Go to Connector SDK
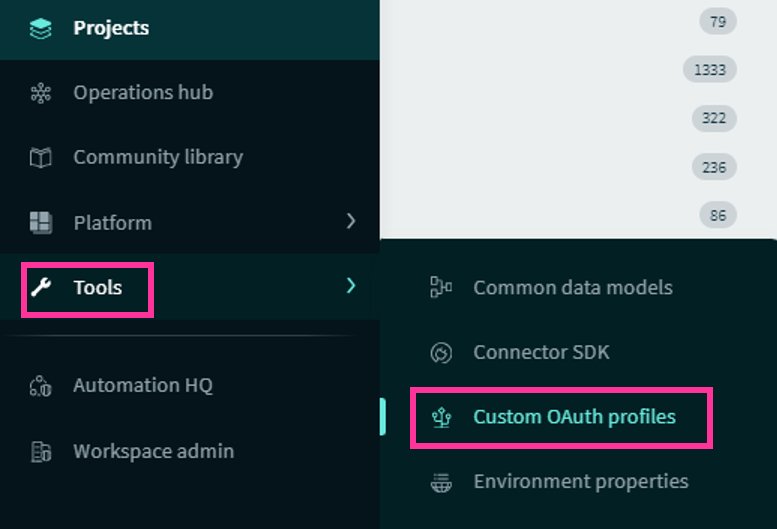Screen dimensions: 777x529 pyautogui.click(x=541, y=352)
